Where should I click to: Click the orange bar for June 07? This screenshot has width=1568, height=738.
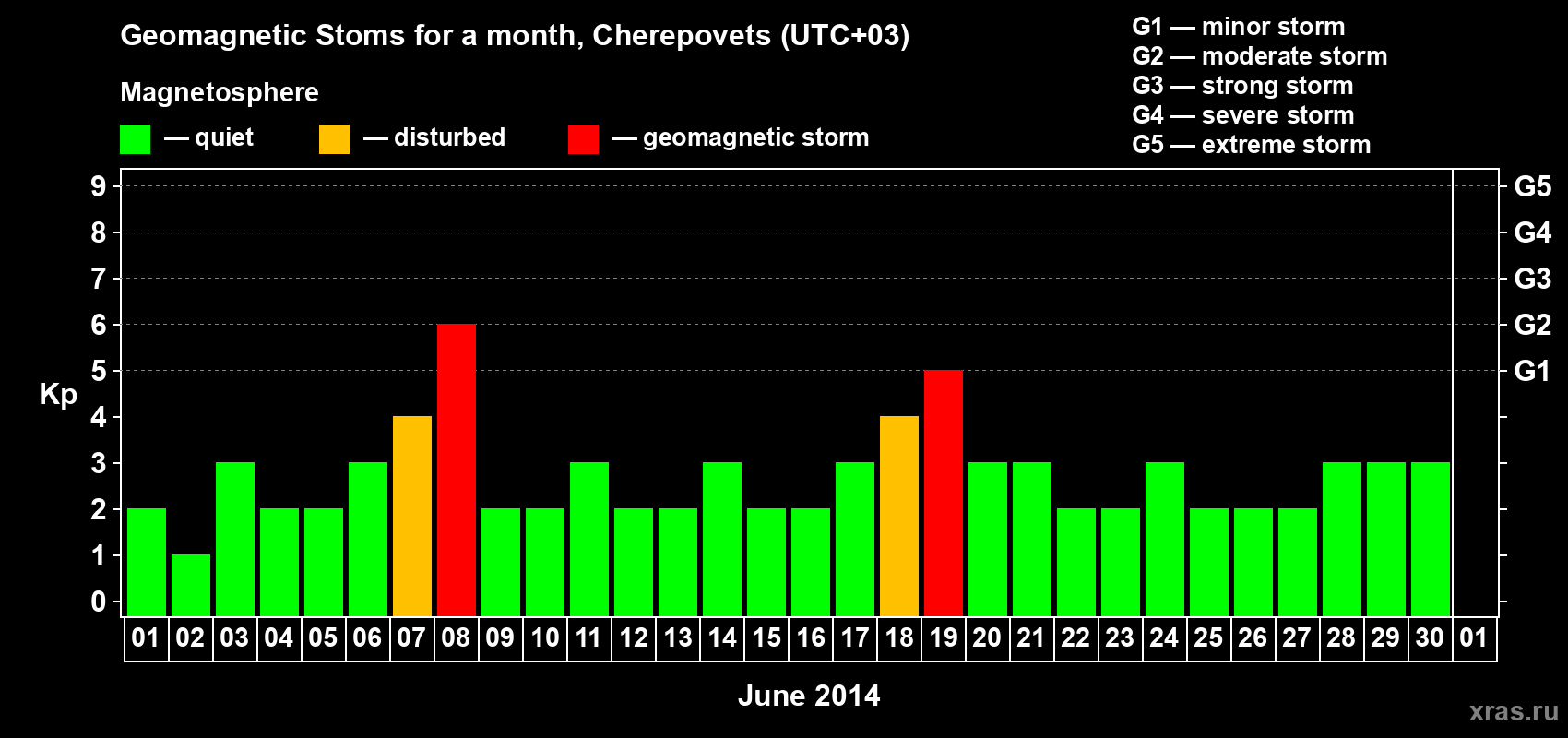[x=412, y=516]
